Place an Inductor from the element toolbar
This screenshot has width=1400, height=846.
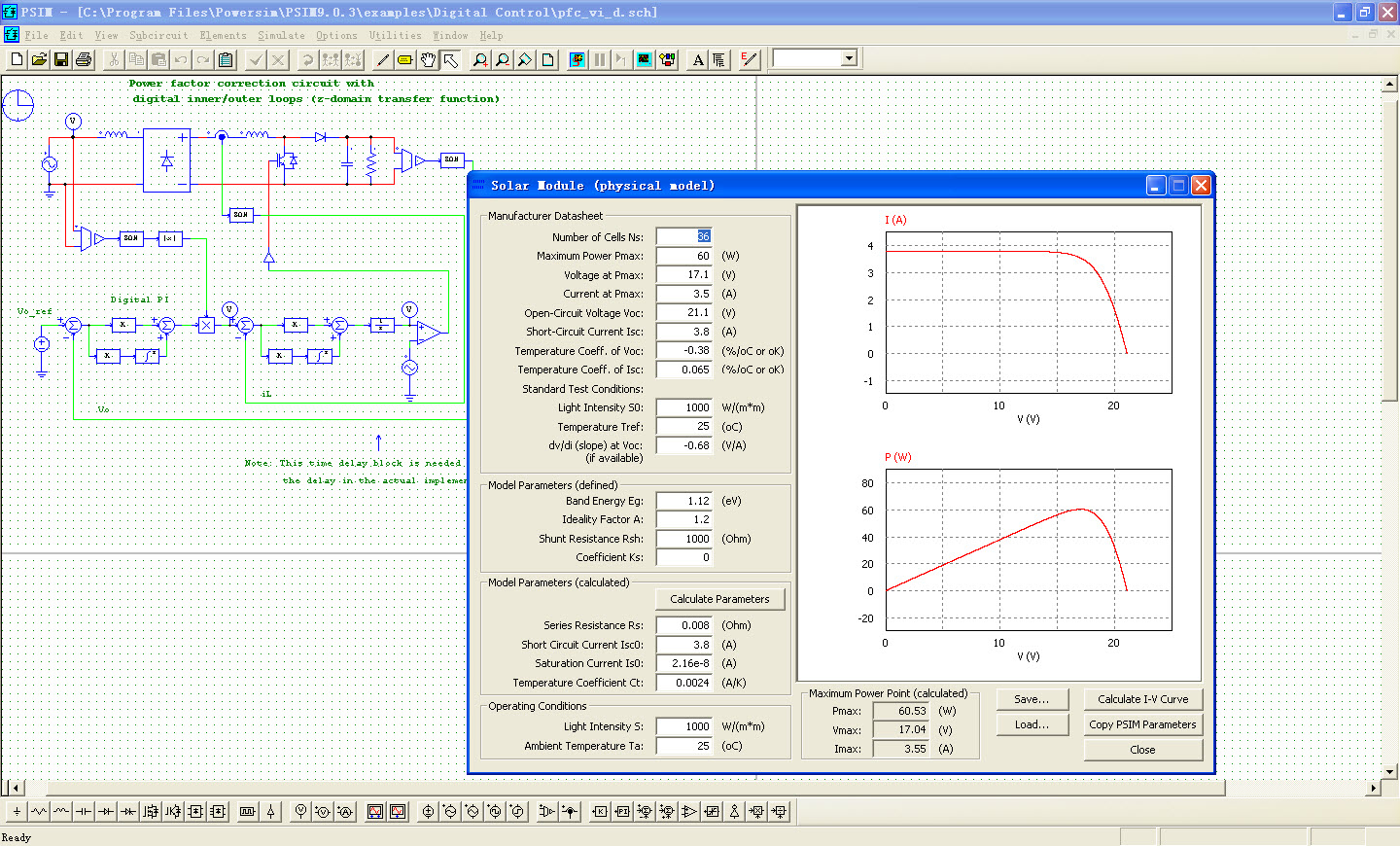[x=61, y=811]
